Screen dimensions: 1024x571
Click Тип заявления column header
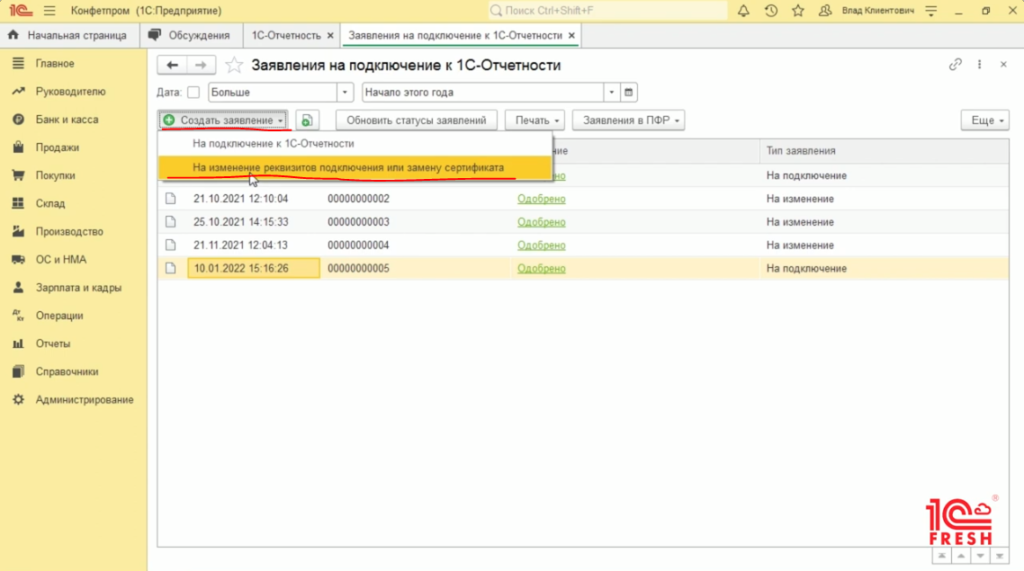click(x=884, y=151)
